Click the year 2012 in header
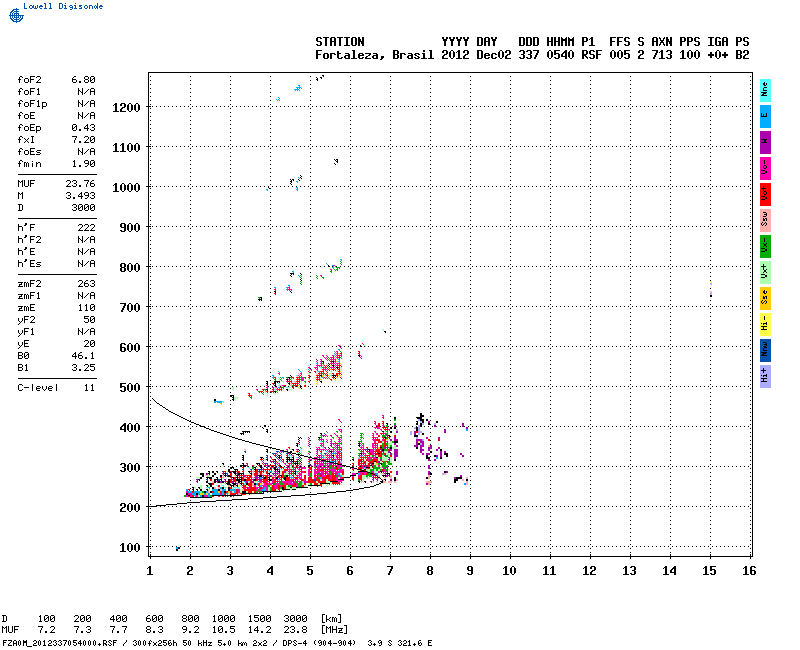The height and width of the screenshot is (650, 800). [455, 55]
